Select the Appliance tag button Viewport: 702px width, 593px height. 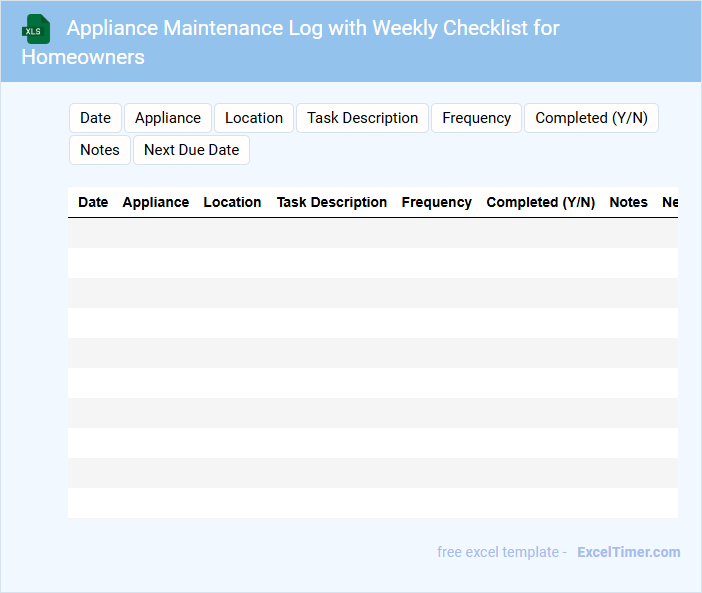point(168,118)
